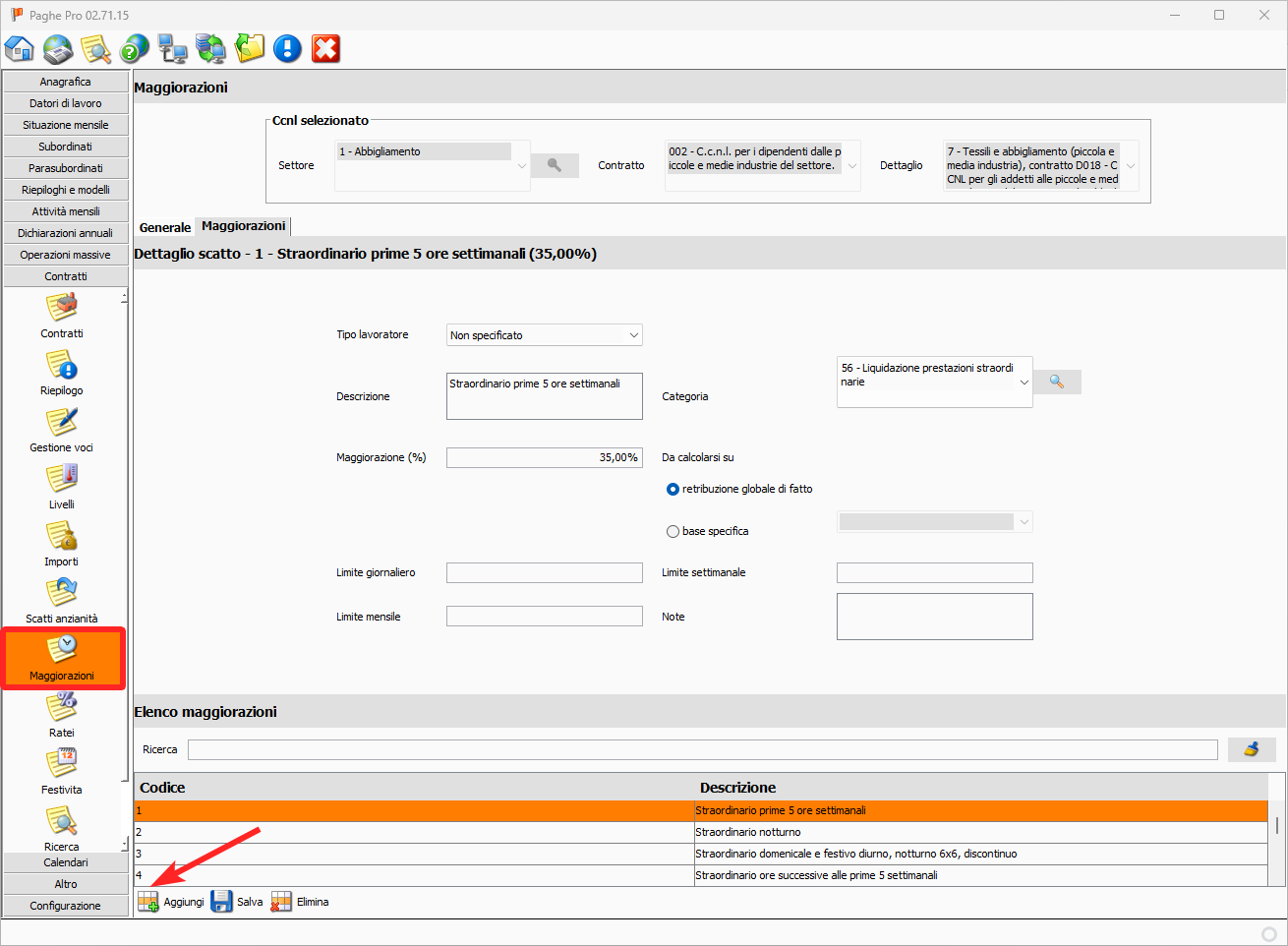The image size is (1288, 946).
Task: Click the red X exit icon in toolbar
Action: (x=325, y=48)
